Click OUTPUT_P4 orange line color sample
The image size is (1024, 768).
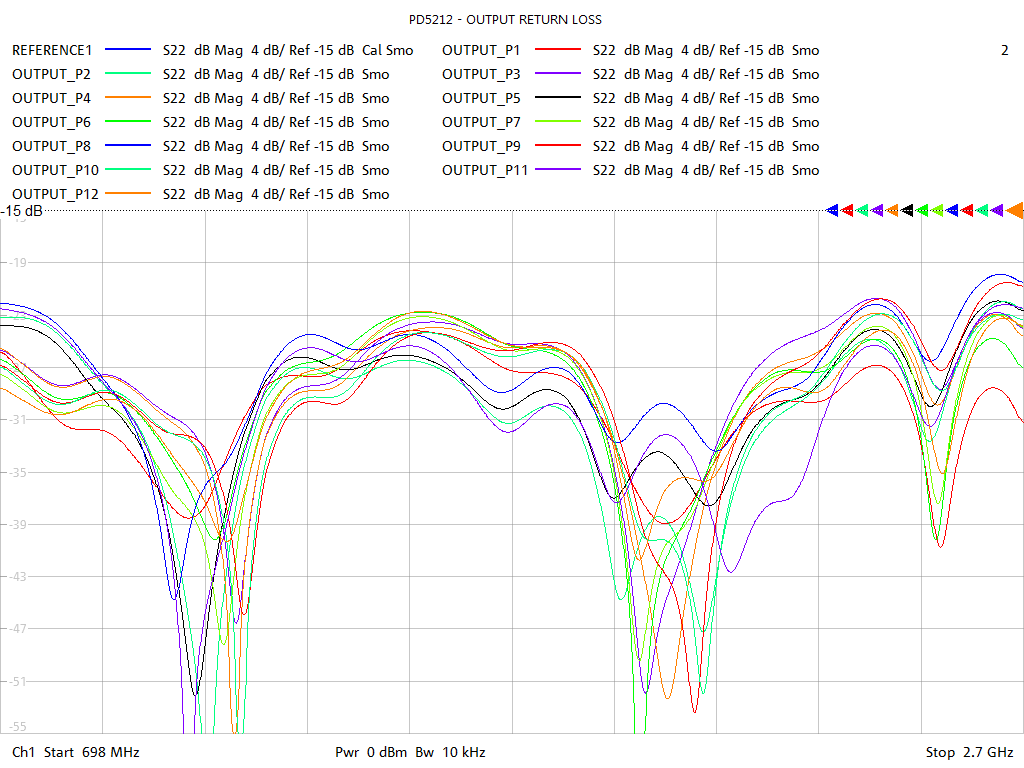[128, 97]
